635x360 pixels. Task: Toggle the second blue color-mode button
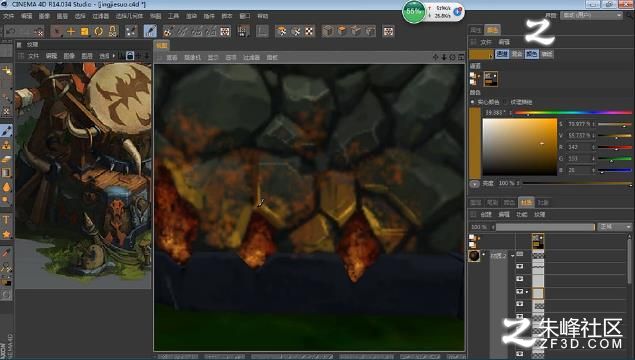[532, 54]
